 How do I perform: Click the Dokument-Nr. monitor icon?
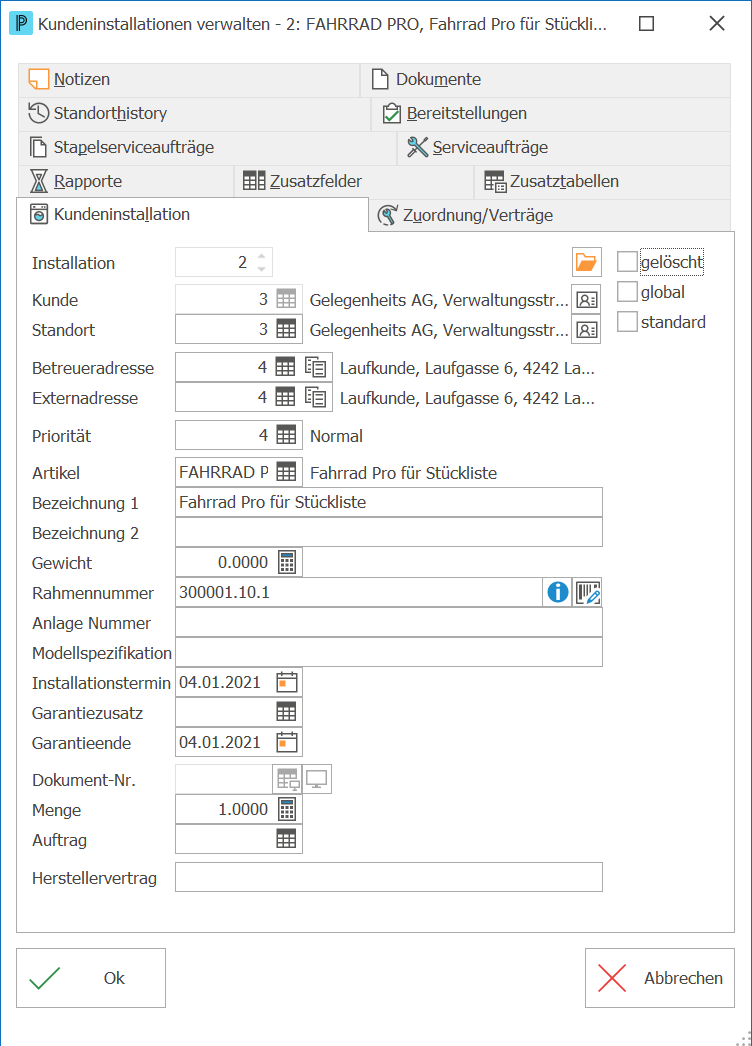(x=317, y=779)
